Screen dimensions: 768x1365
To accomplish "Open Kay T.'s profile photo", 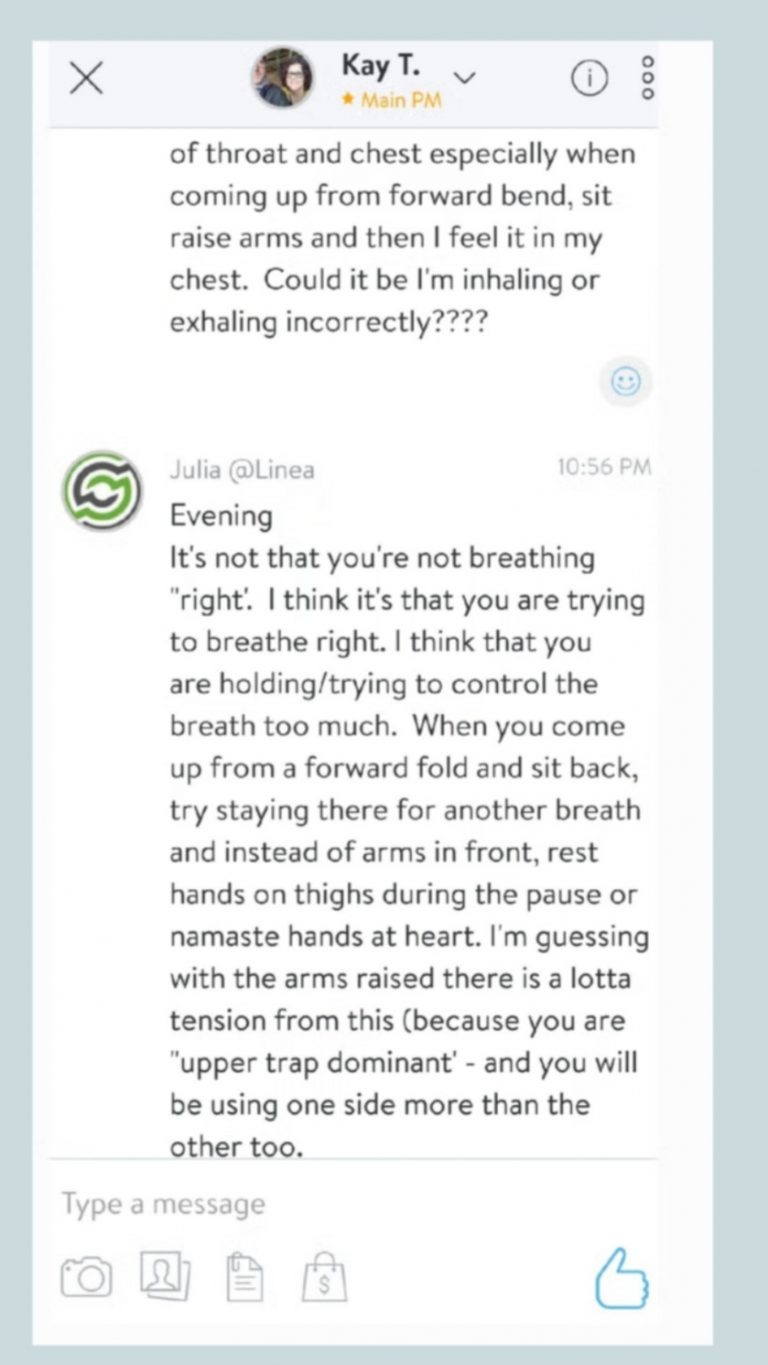I will tap(282, 78).
